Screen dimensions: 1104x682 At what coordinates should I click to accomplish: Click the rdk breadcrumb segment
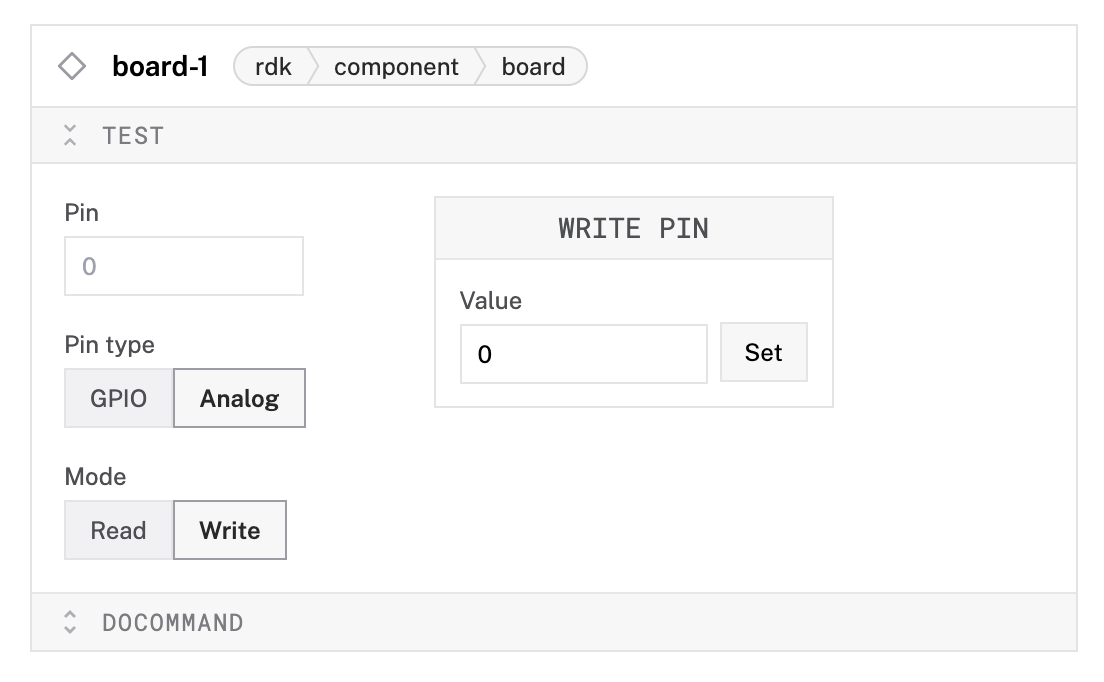coord(273,67)
